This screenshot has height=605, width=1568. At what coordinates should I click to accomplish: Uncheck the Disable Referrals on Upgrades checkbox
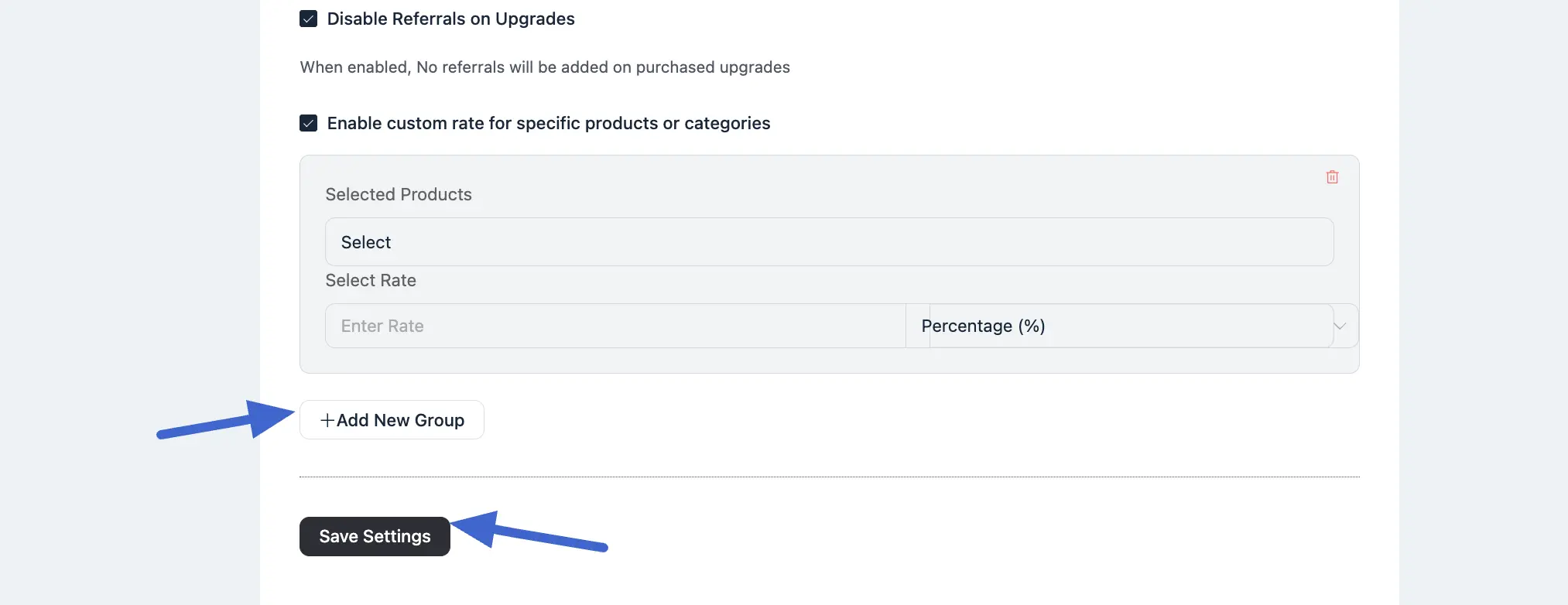(308, 19)
